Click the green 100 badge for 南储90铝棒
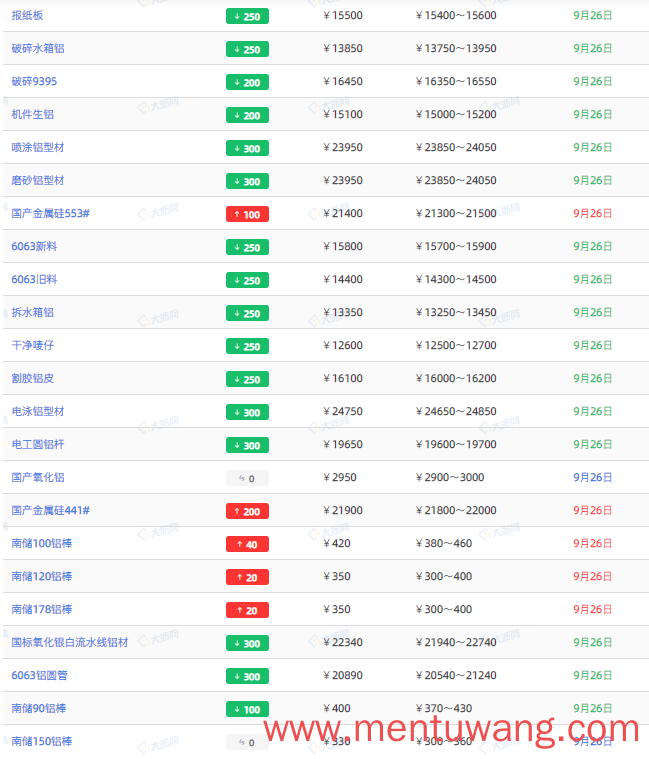This screenshot has width=649, height=759. coord(247,709)
